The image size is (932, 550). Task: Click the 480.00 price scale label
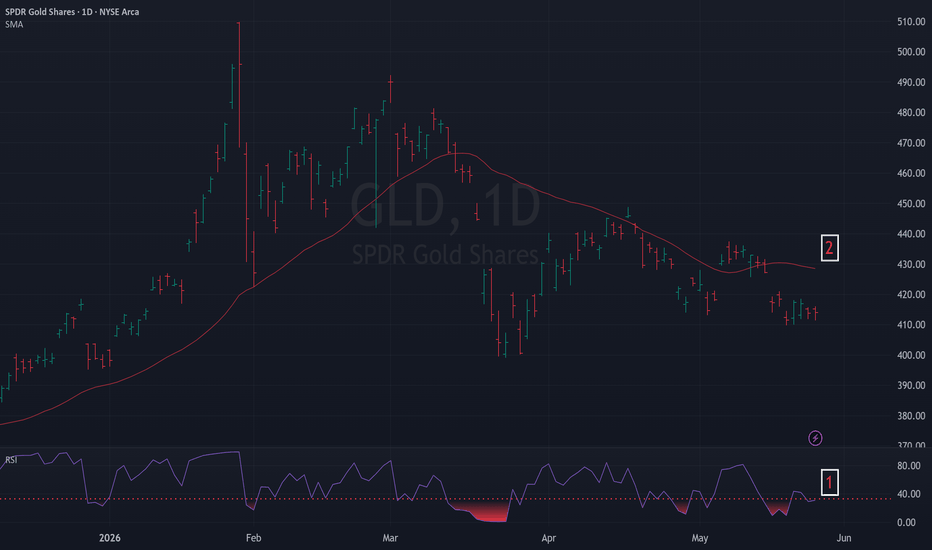[x=911, y=112]
